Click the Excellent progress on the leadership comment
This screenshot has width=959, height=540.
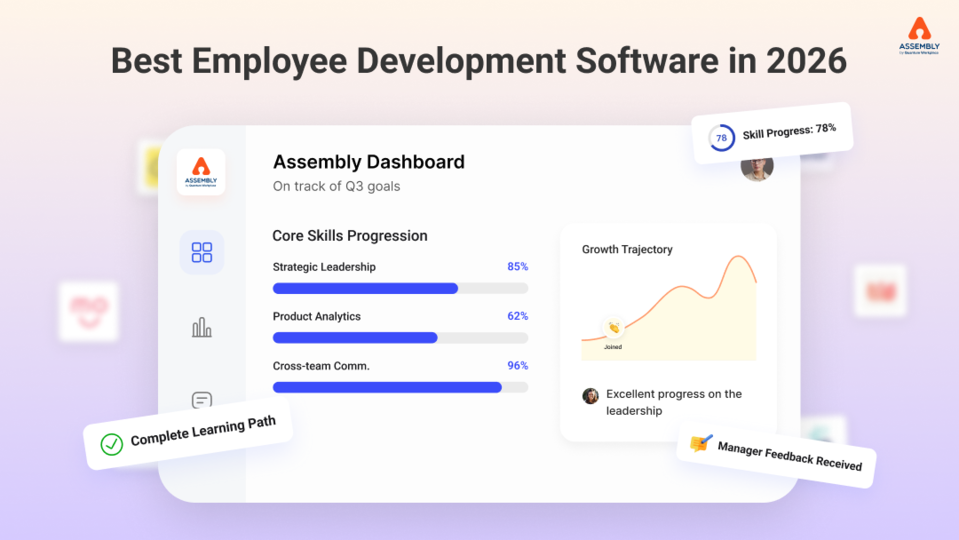coord(674,402)
